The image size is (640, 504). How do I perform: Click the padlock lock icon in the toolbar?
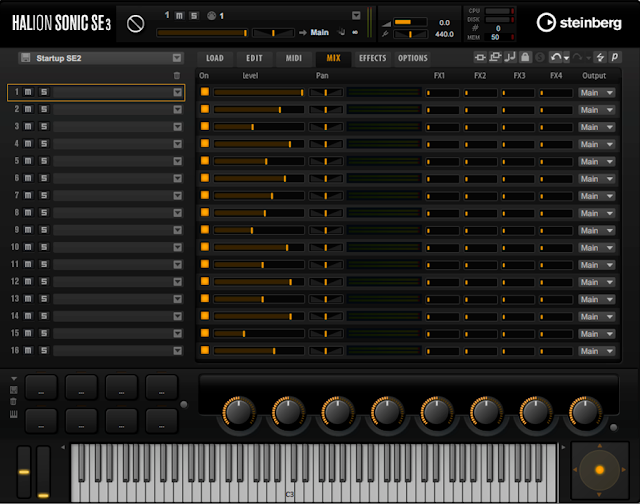tap(525, 58)
